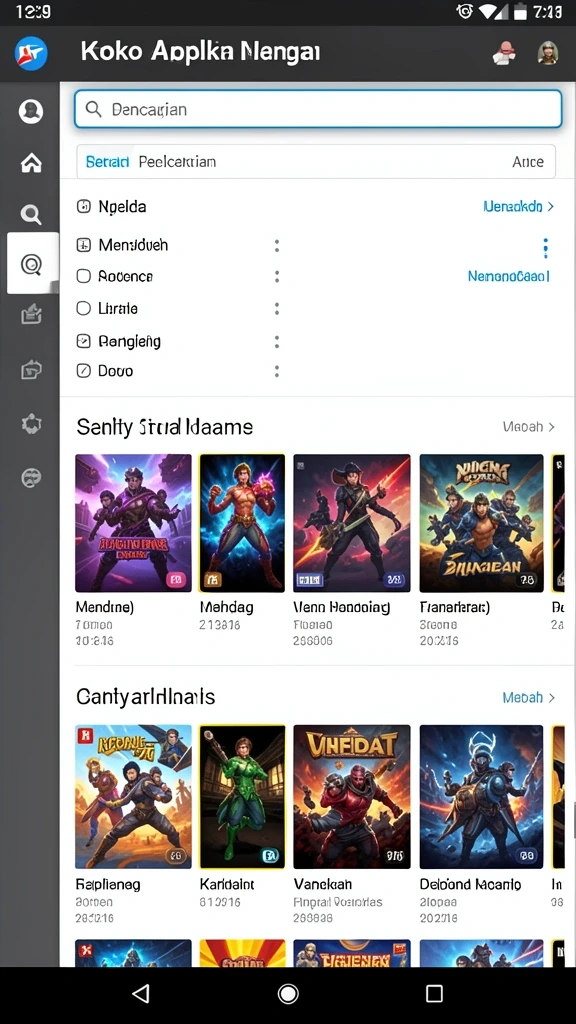Open options menu for Lhrate row
This screenshot has width=576, height=1024.
pos(277,308)
